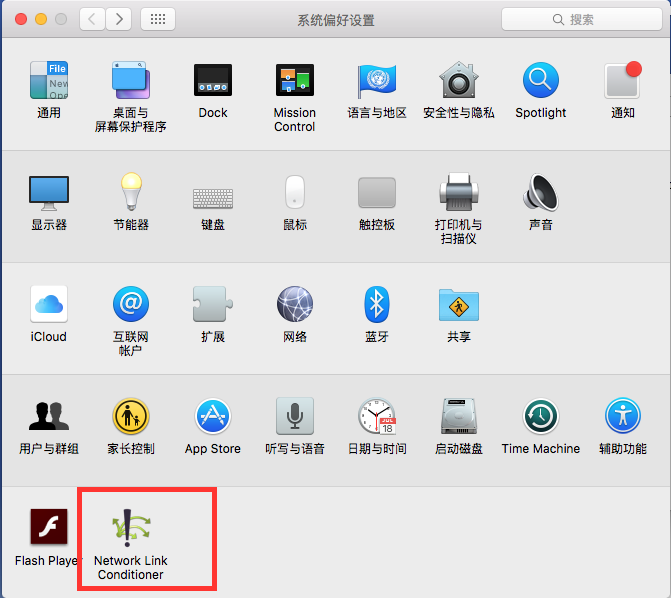Focus the 搜索 search field
Viewport: 671px width, 598px height.
[582, 19]
